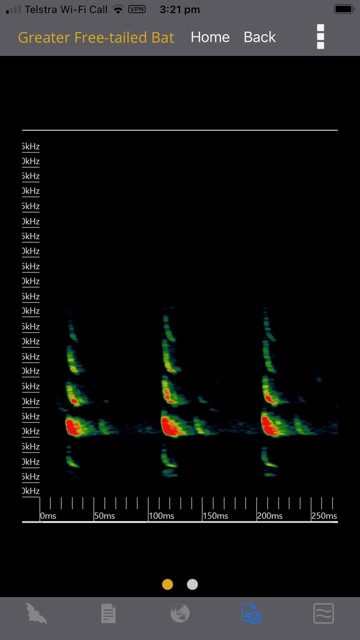This screenshot has height=640, width=360.
Task: Tap the battery status icon
Action: click(343, 9)
